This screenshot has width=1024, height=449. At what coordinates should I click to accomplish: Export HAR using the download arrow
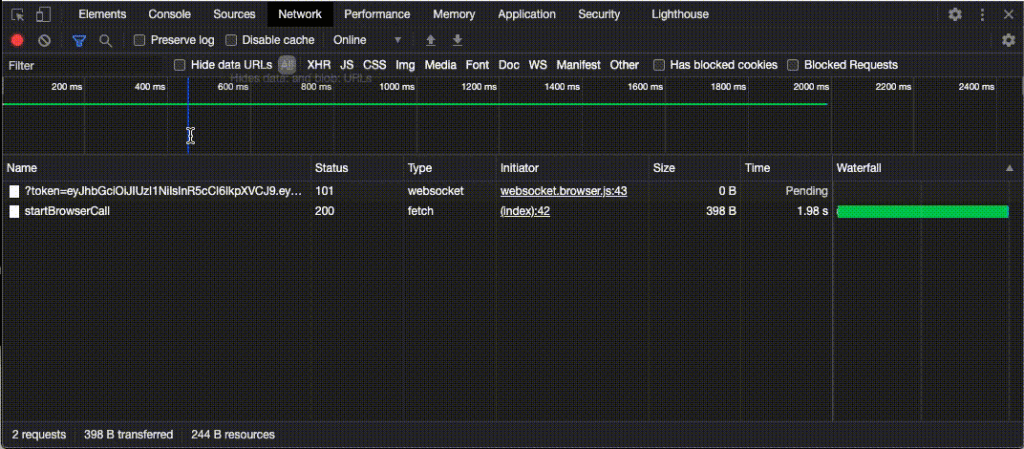click(x=458, y=40)
